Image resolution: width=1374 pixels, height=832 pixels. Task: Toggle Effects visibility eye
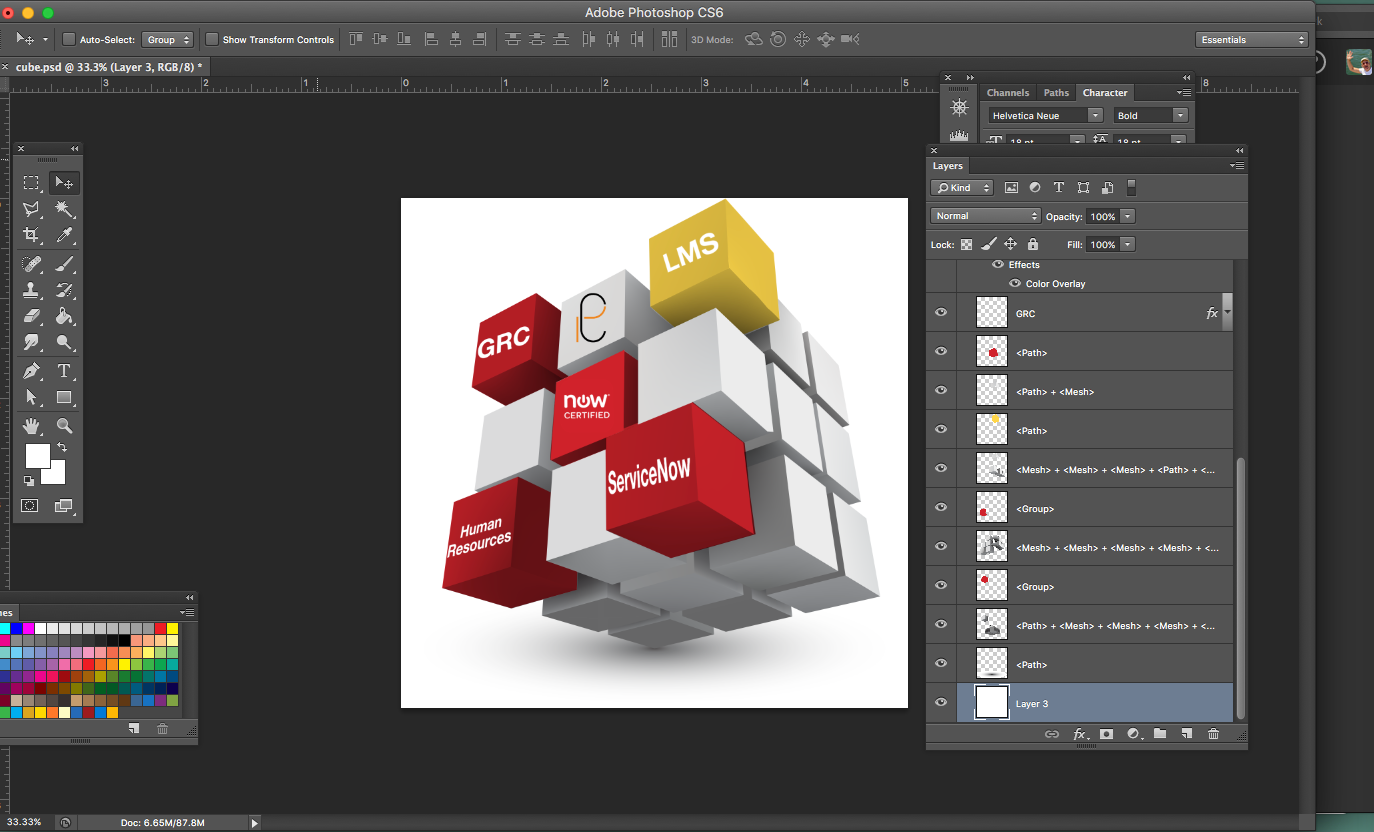(998, 265)
